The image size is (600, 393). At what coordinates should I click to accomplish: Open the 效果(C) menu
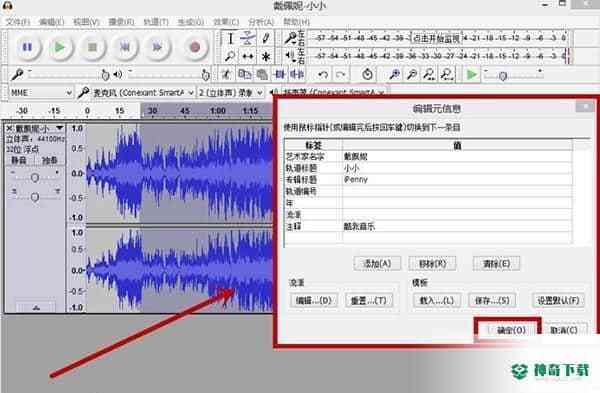click(x=226, y=22)
